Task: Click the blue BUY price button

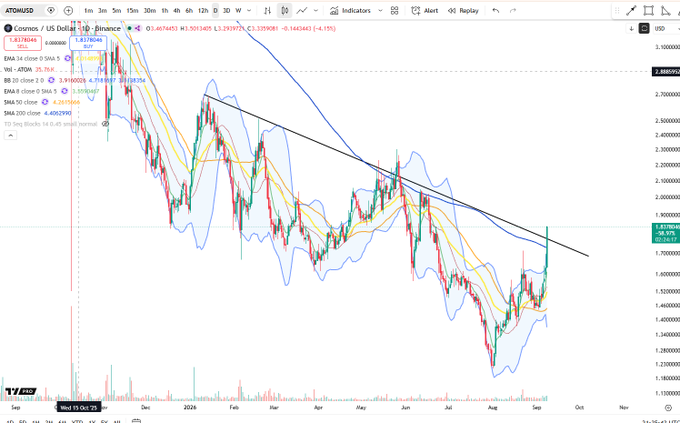Action: tap(88, 43)
